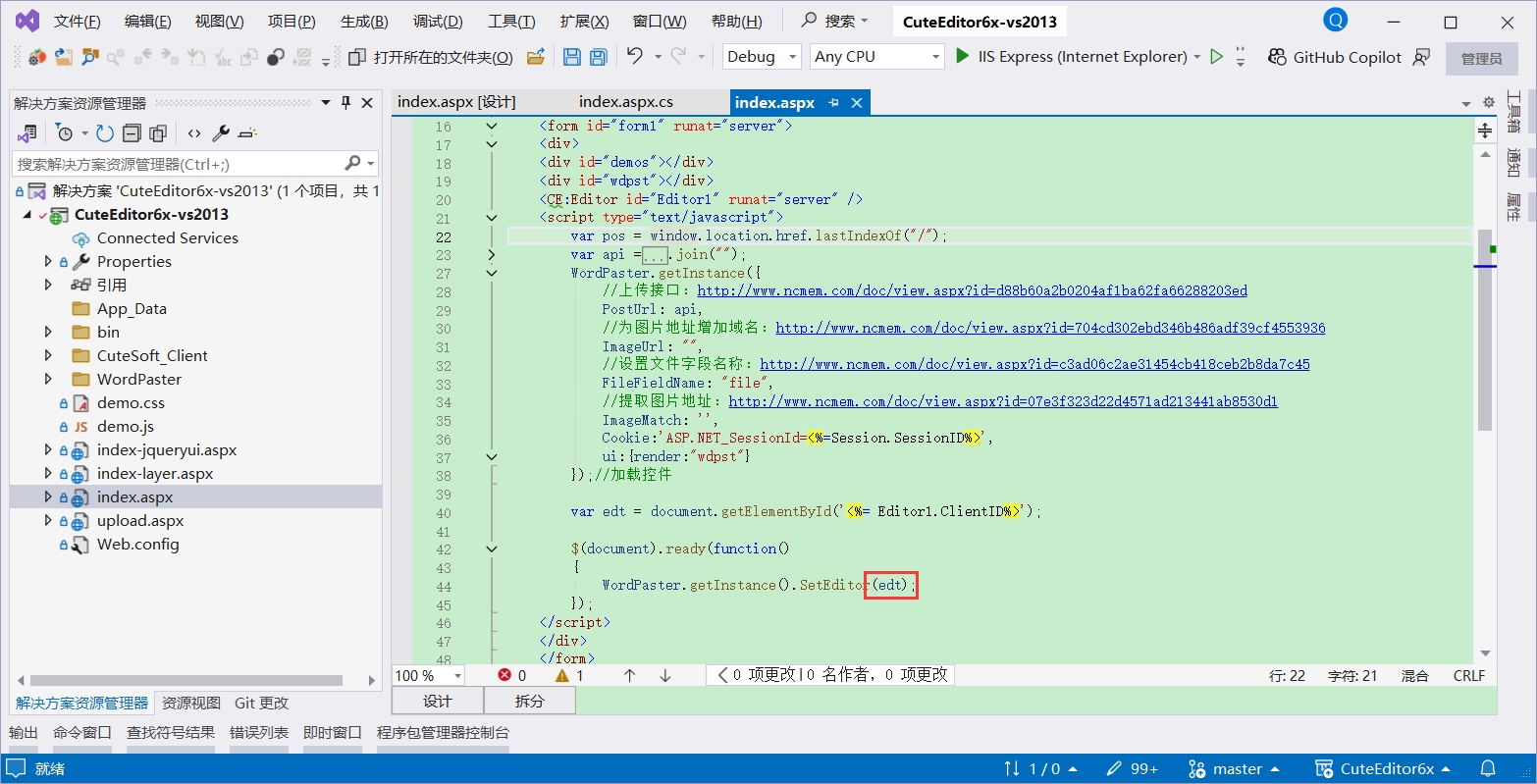Collapse the script block at line 21

(x=492, y=218)
